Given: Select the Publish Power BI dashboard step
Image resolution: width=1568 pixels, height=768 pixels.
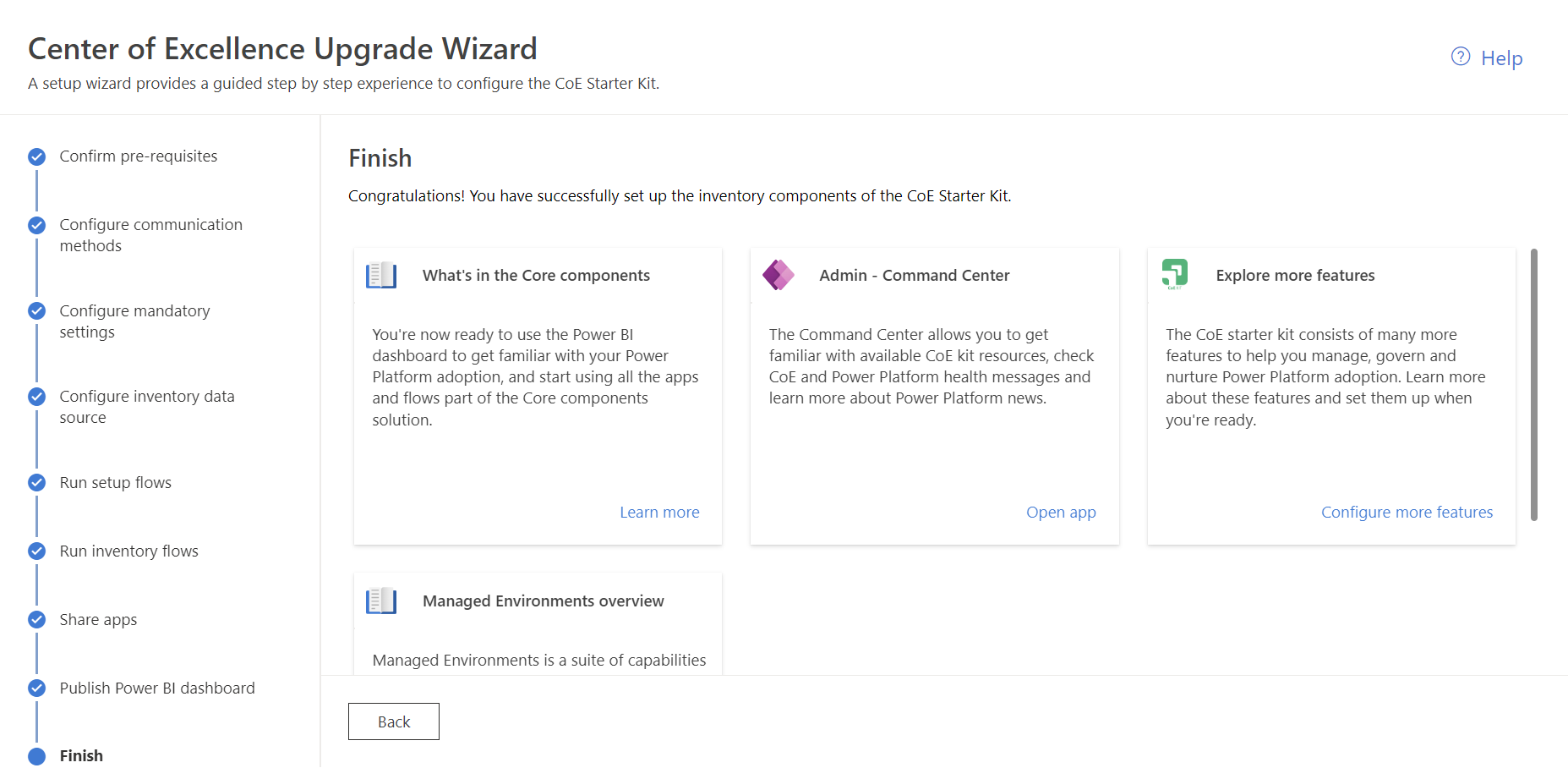Looking at the screenshot, I should pos(156,688).
